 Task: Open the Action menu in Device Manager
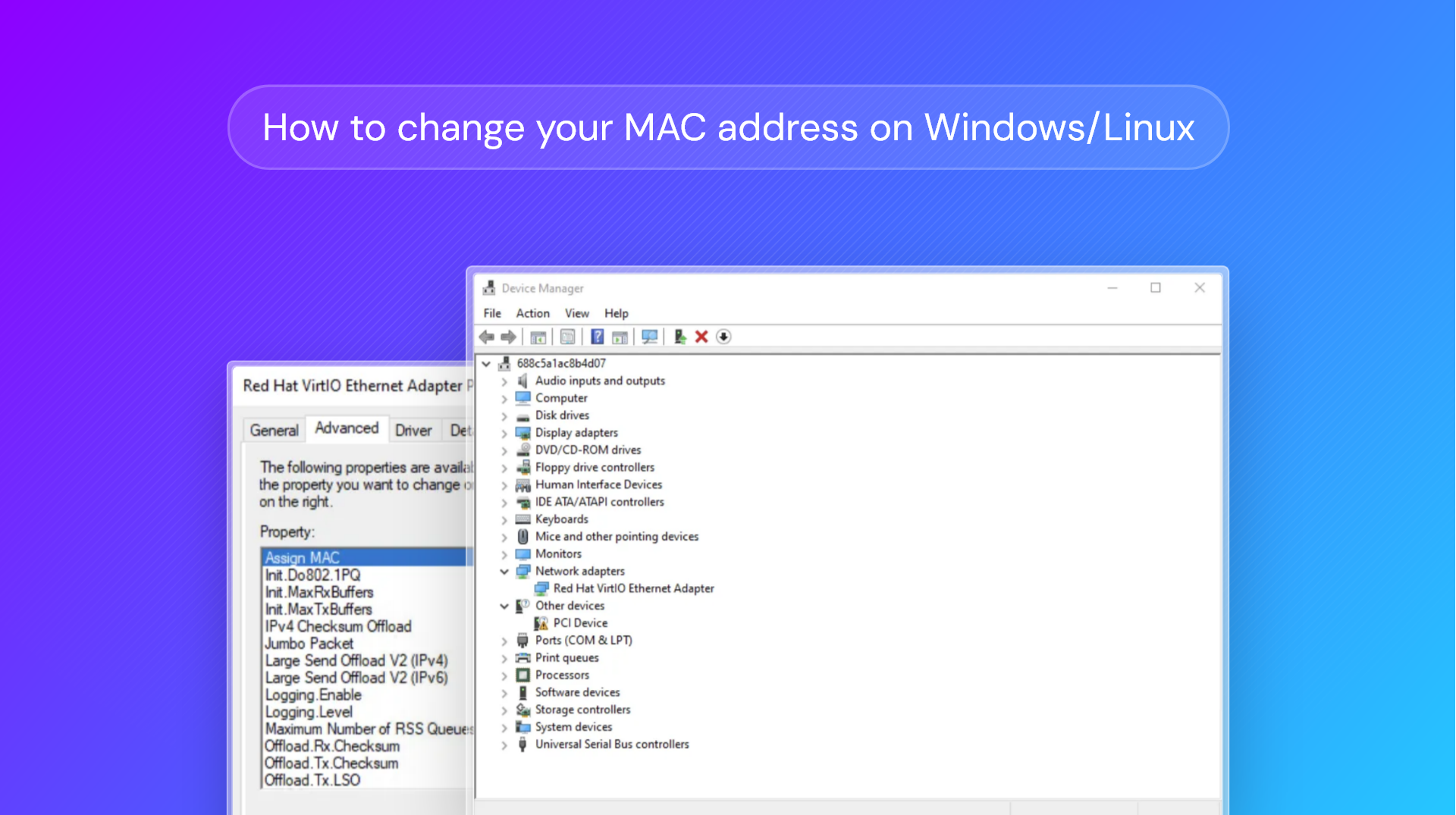[x=532, y=313]
